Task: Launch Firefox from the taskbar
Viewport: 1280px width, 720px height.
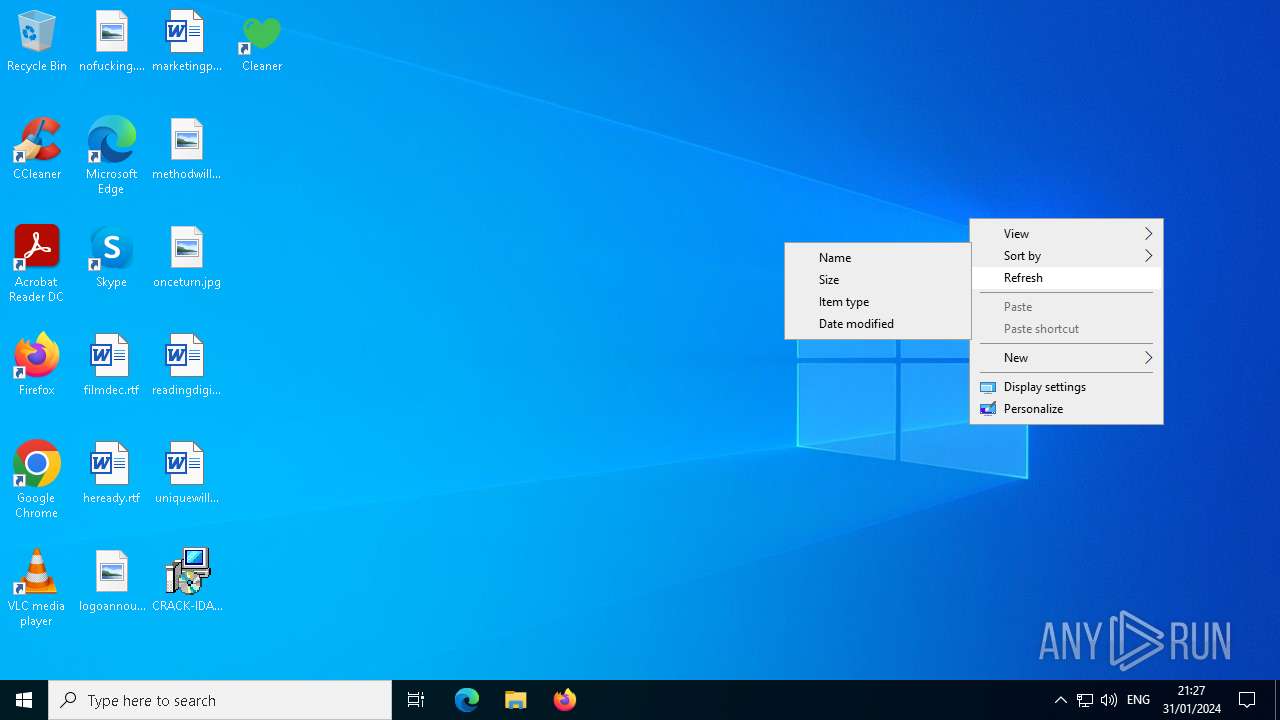Action: point(565,700)
